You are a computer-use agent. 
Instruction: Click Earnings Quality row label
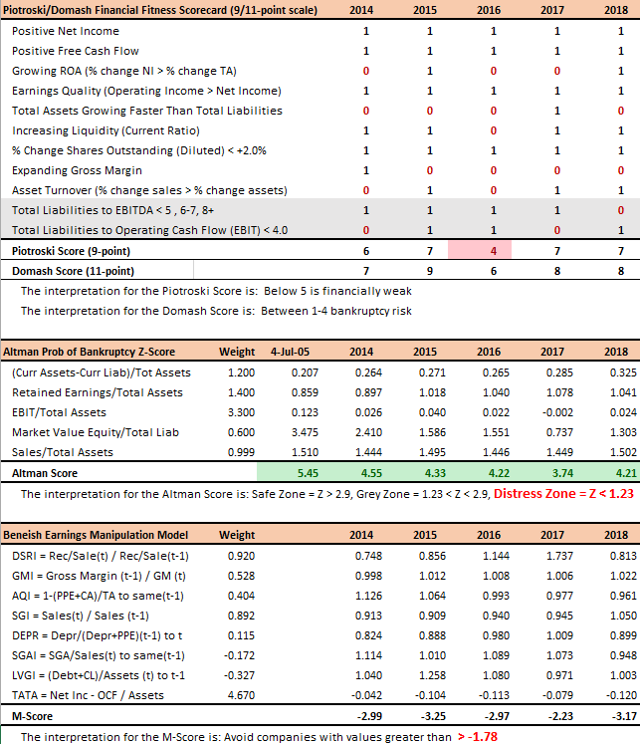point(147,91)
